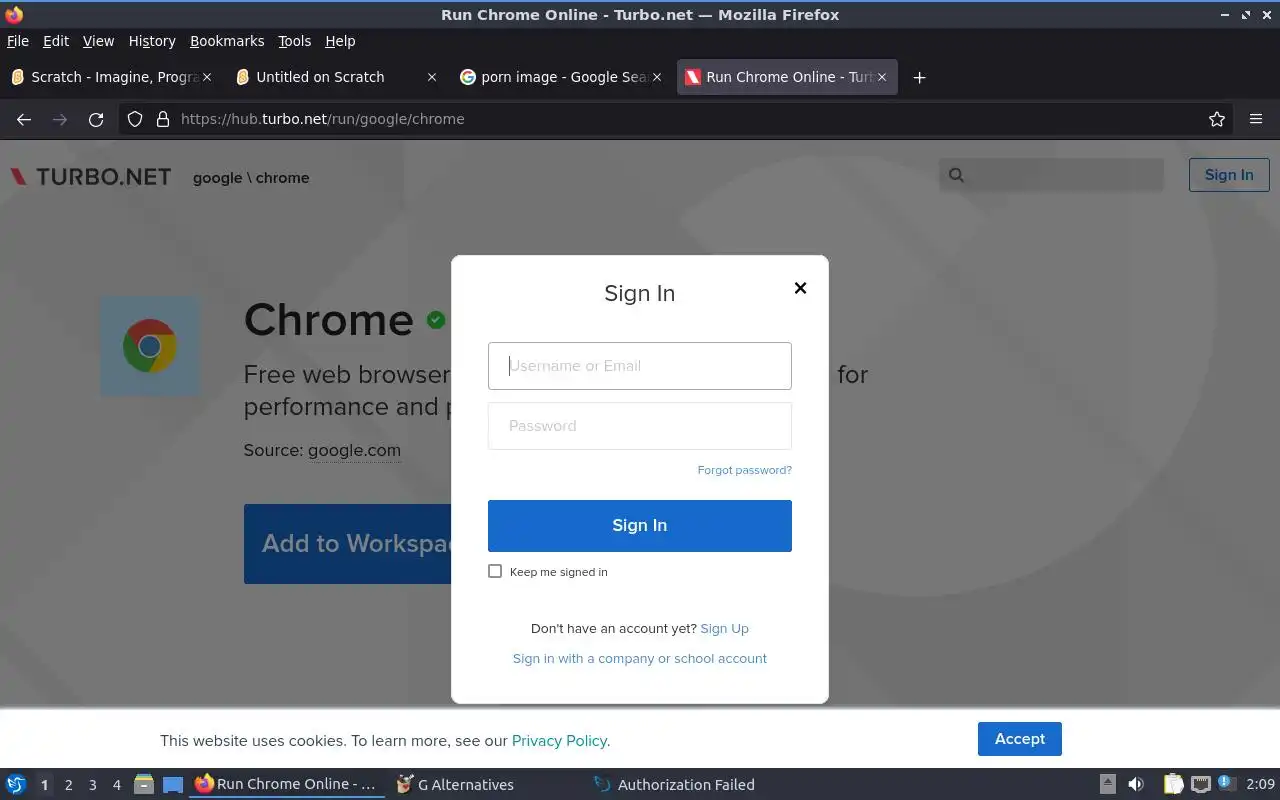Open the Help menu

[x=340, y=41]
